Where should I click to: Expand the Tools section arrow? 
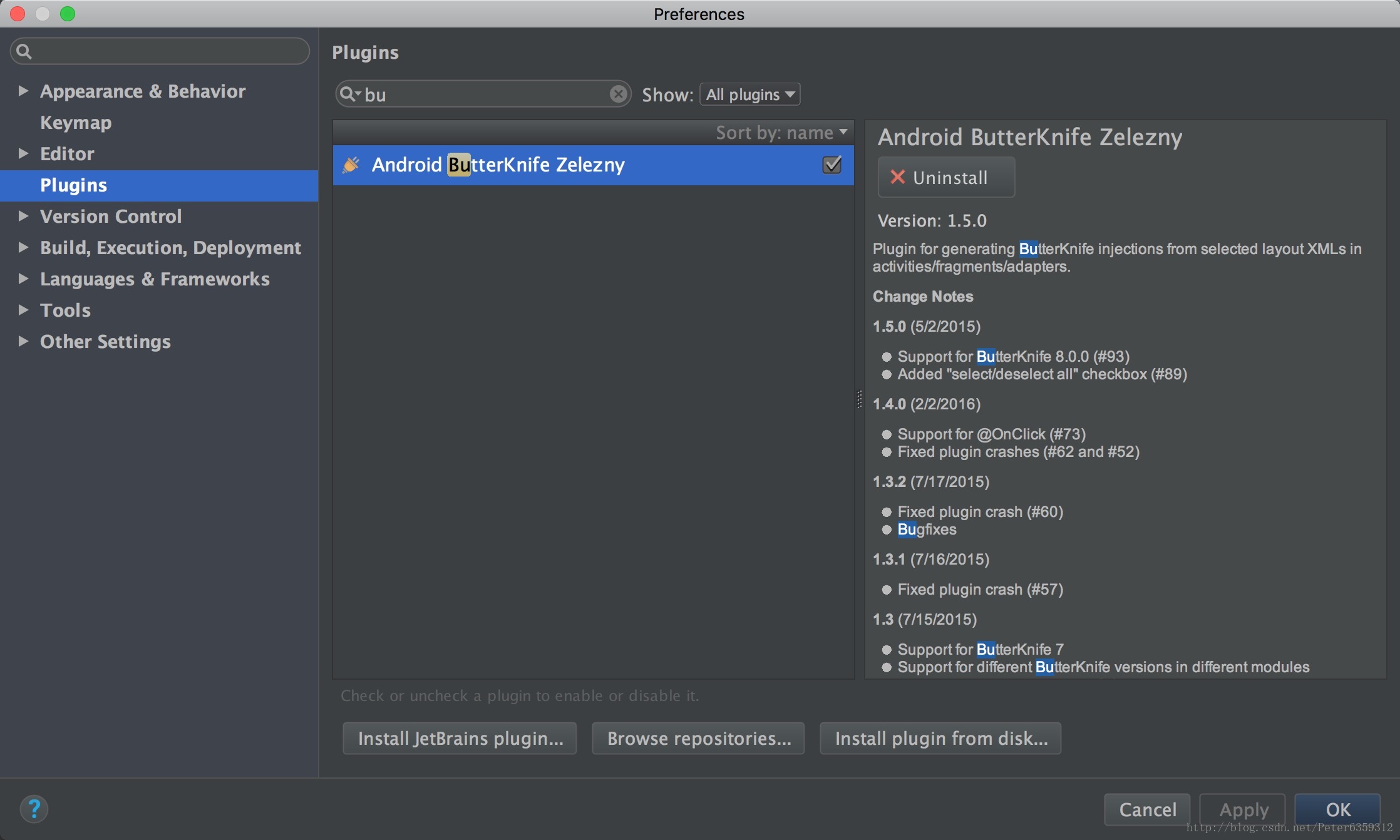(x=23, y=310)
